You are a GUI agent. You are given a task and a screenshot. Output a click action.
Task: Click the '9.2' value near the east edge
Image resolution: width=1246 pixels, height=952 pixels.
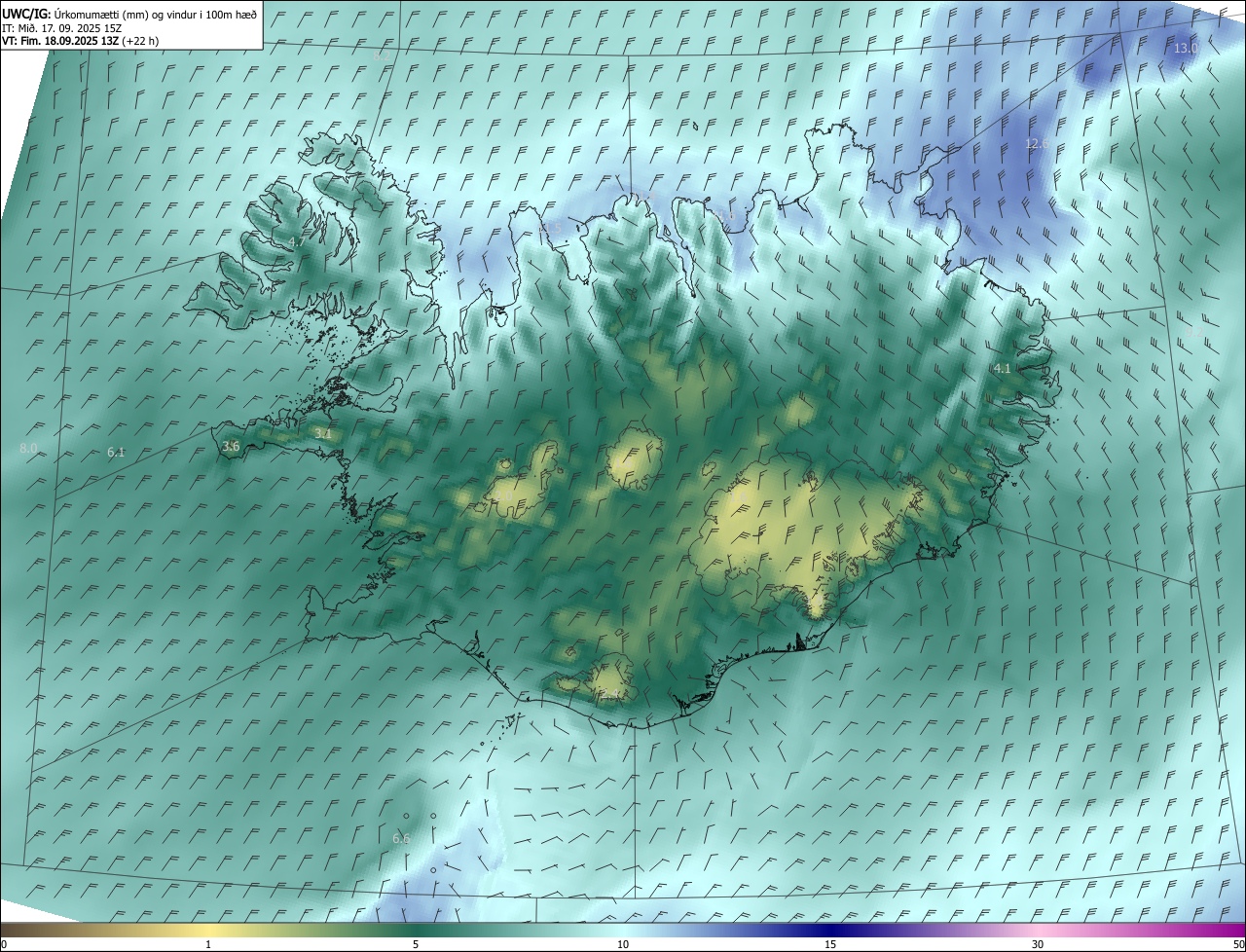(1195, 332)
